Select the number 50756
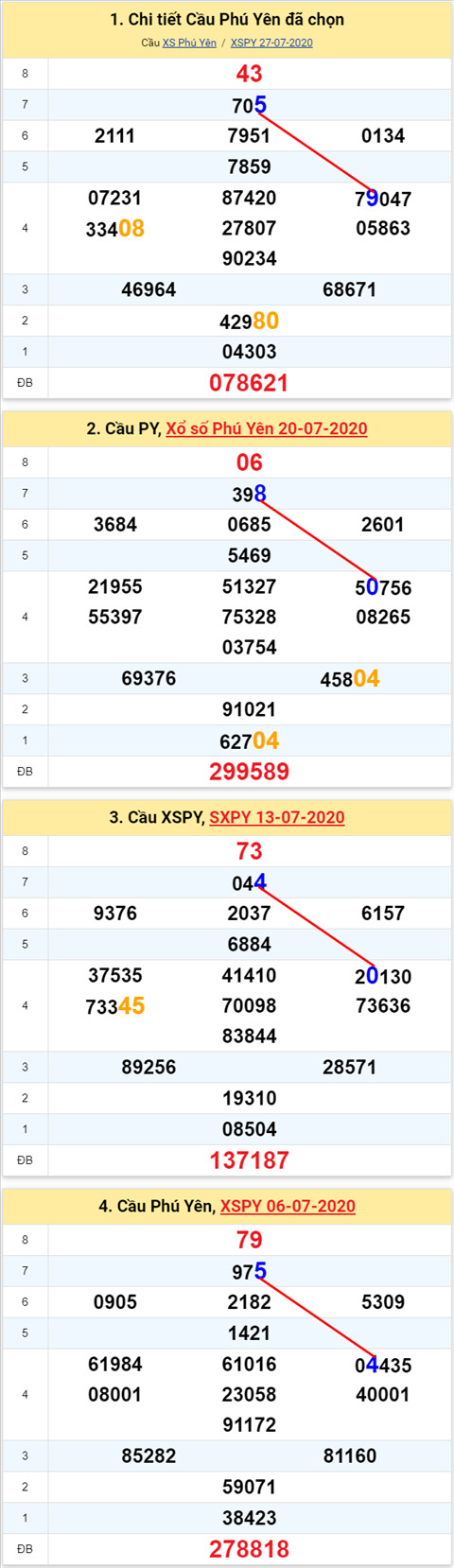Screen dimensions: 454x1568 tap(383, 586)
